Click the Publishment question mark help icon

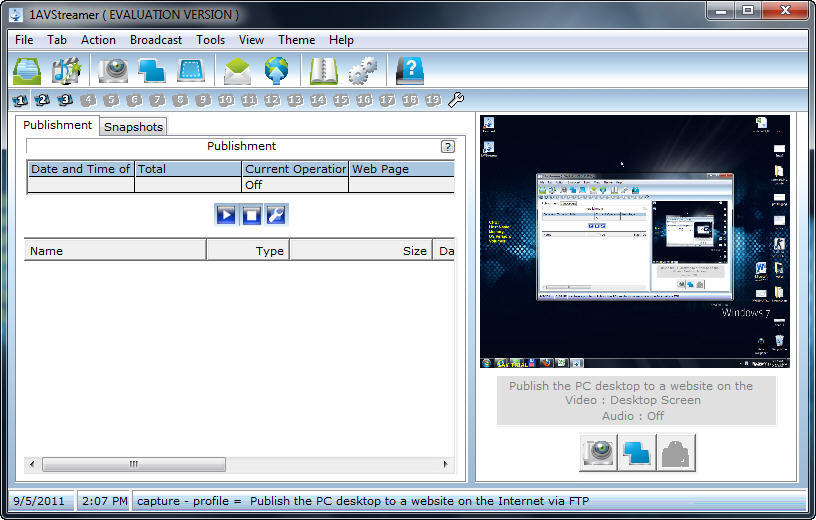click(x=448, y=146)
